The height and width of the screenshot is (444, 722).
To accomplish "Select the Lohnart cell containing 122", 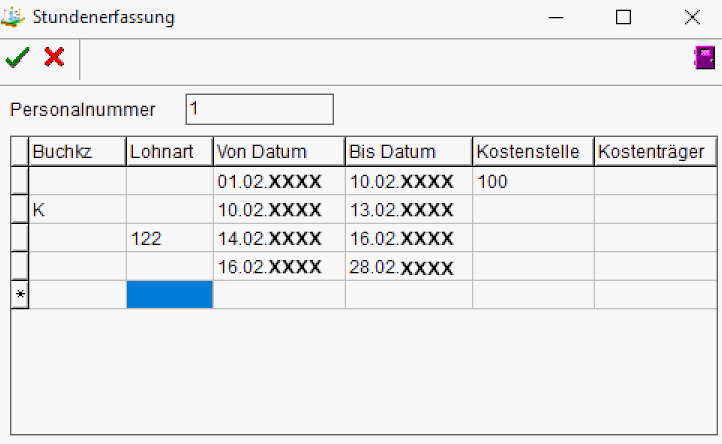I will 169,238.
